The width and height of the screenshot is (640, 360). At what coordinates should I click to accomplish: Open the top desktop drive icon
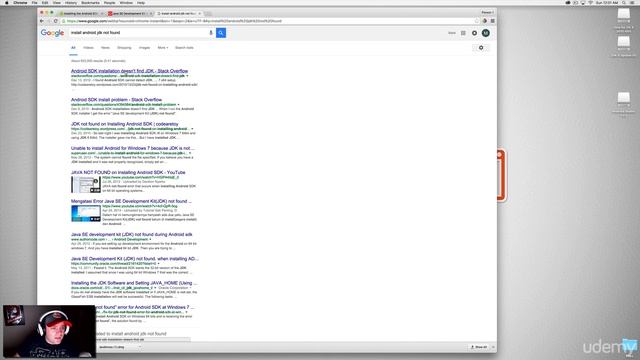[x=623, y=14]
